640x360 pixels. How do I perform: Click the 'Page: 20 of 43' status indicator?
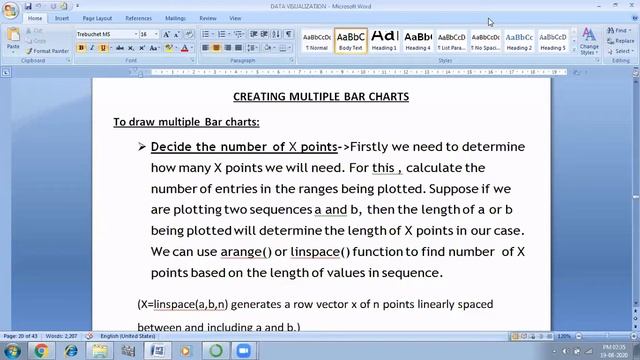click(20, 336)
